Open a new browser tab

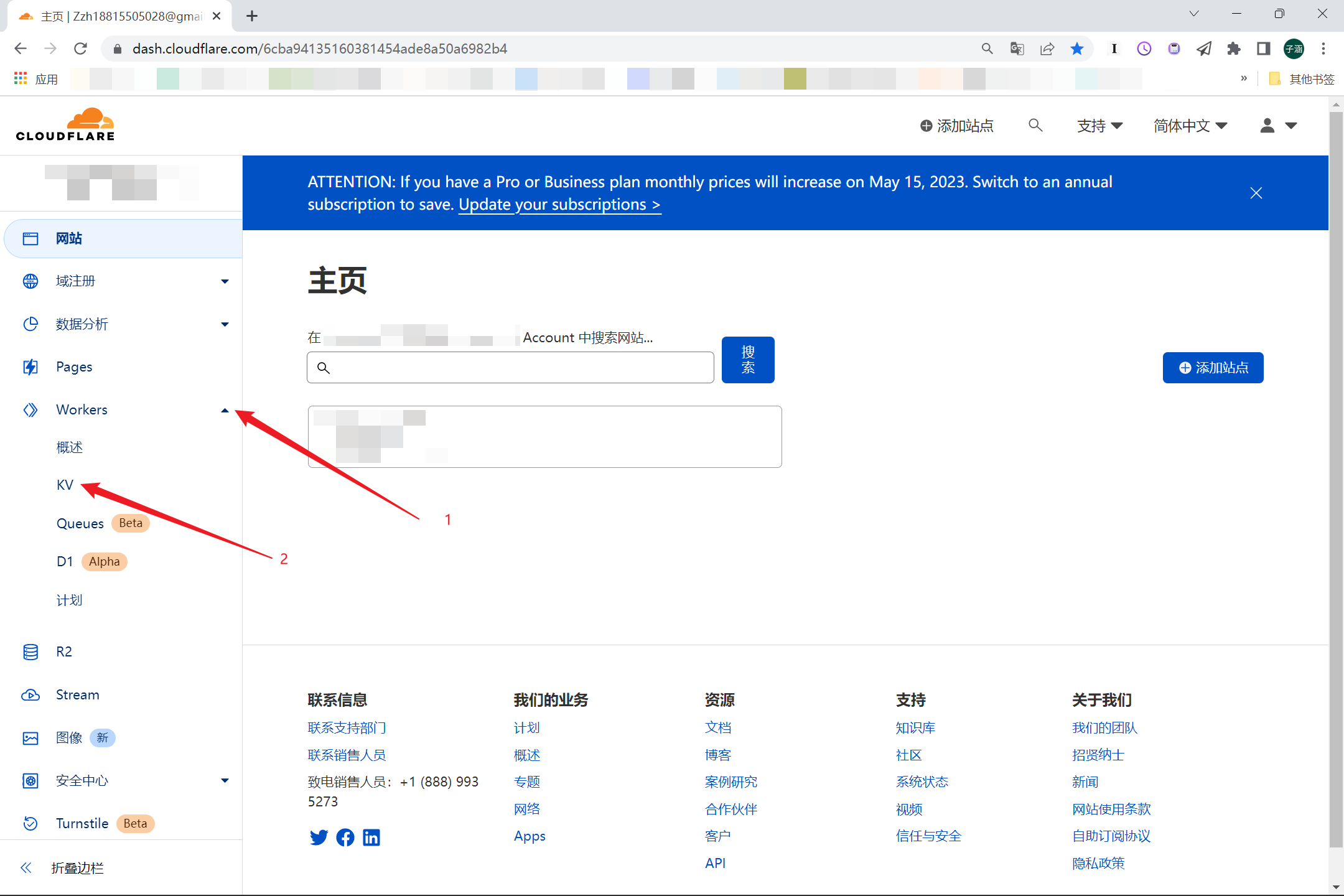pyautogui.click(x=252, y=16)
